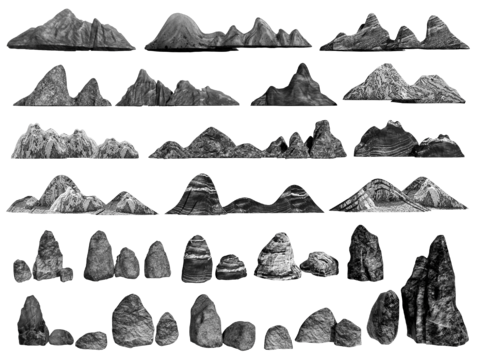
Task: Select the light mixed-peak mountain in fourth row left
Action: click(82, 194)
